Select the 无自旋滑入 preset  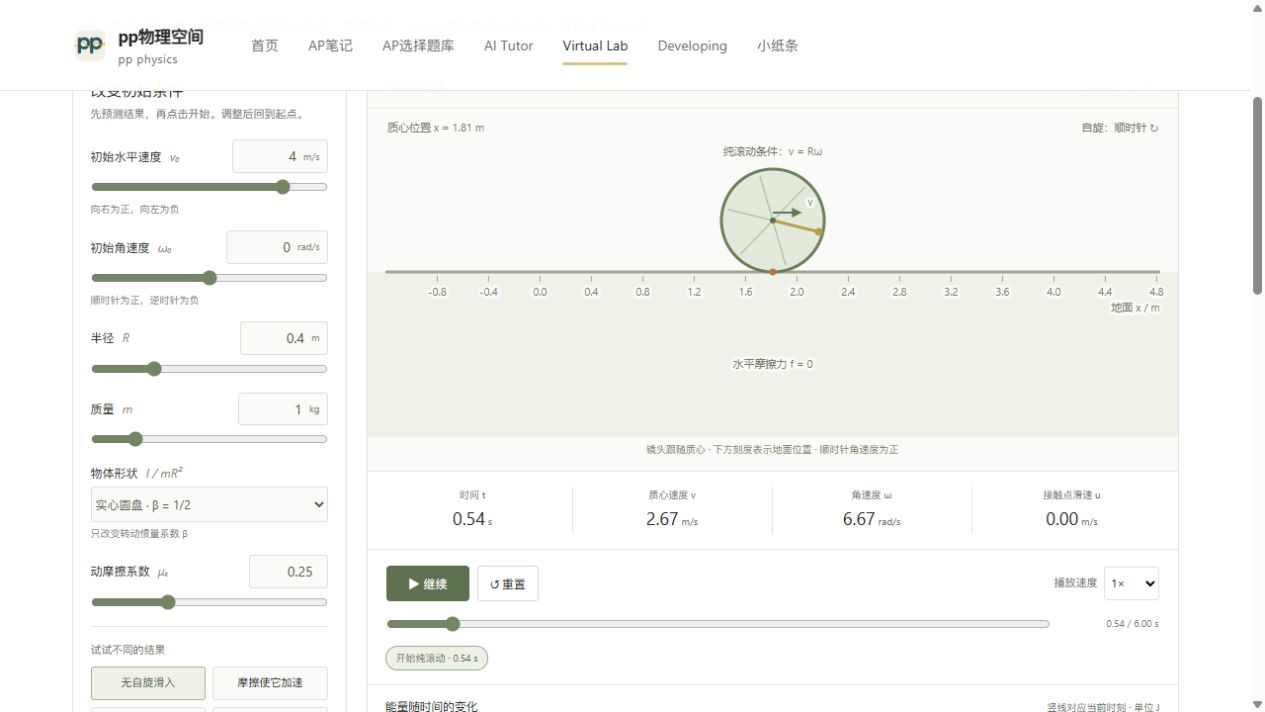(x=148, y=683)
